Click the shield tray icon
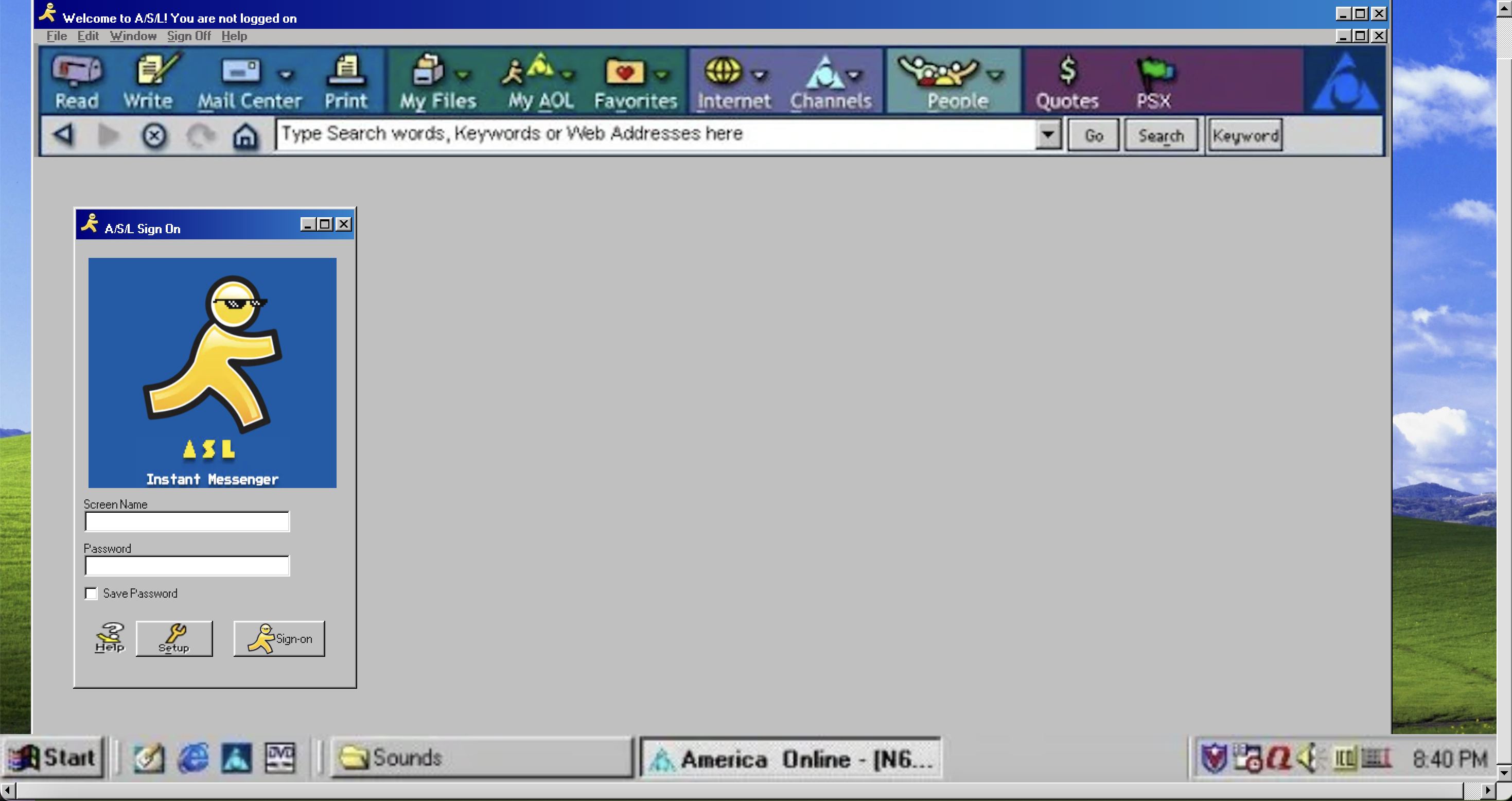 pos(1213,758)
